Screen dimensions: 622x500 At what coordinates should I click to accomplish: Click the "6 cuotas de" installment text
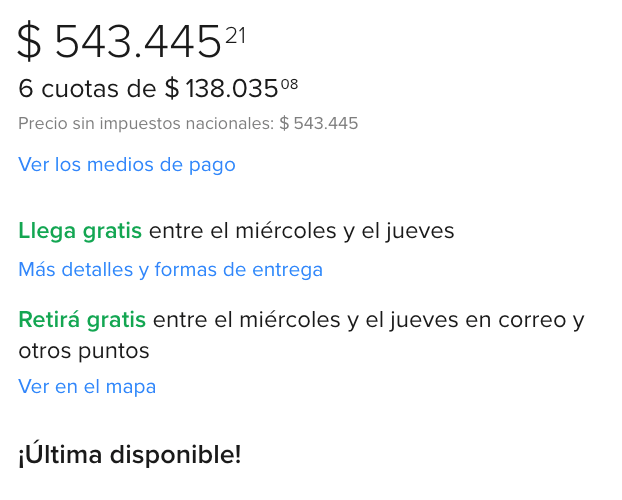pos(88,89)
